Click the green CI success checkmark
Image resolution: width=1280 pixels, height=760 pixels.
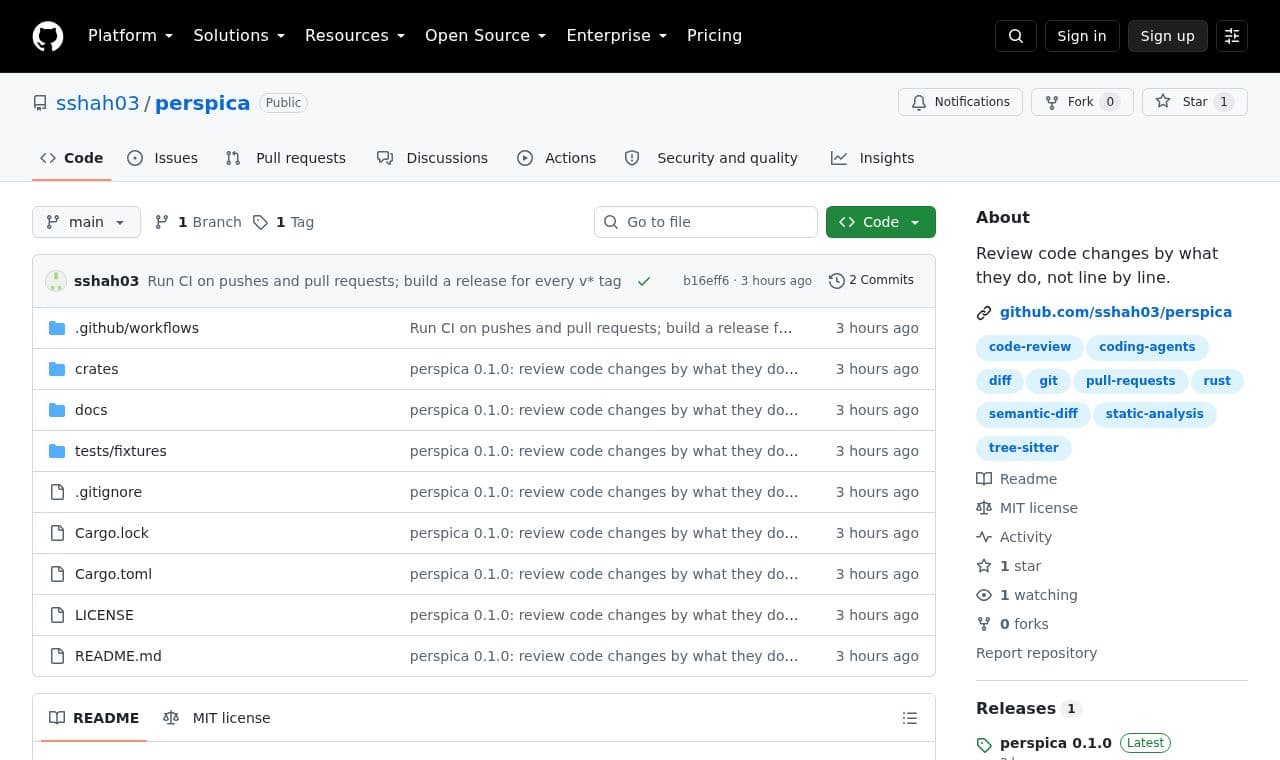pos(644,281)
